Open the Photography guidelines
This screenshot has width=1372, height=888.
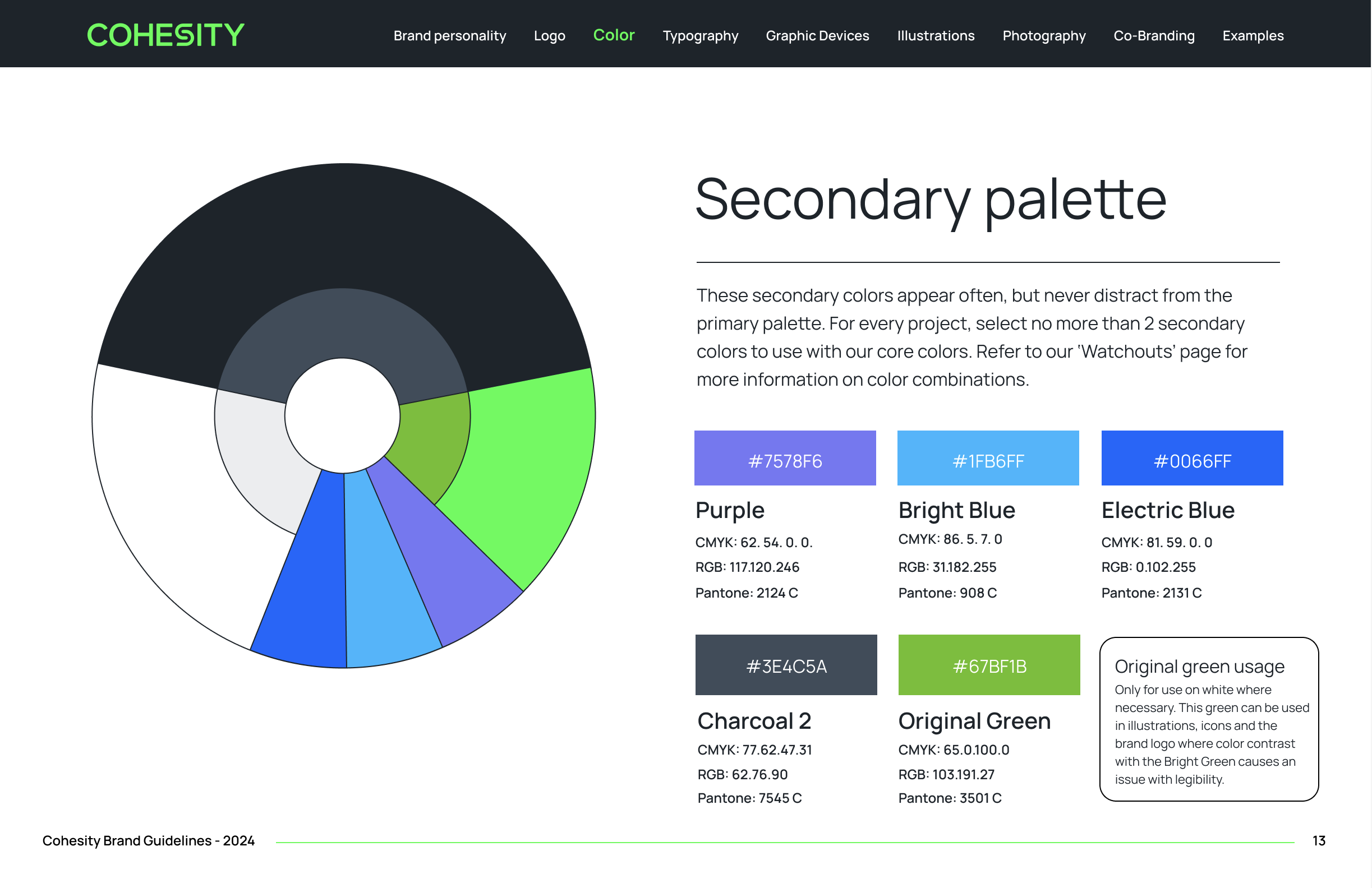coord(1043,36)
